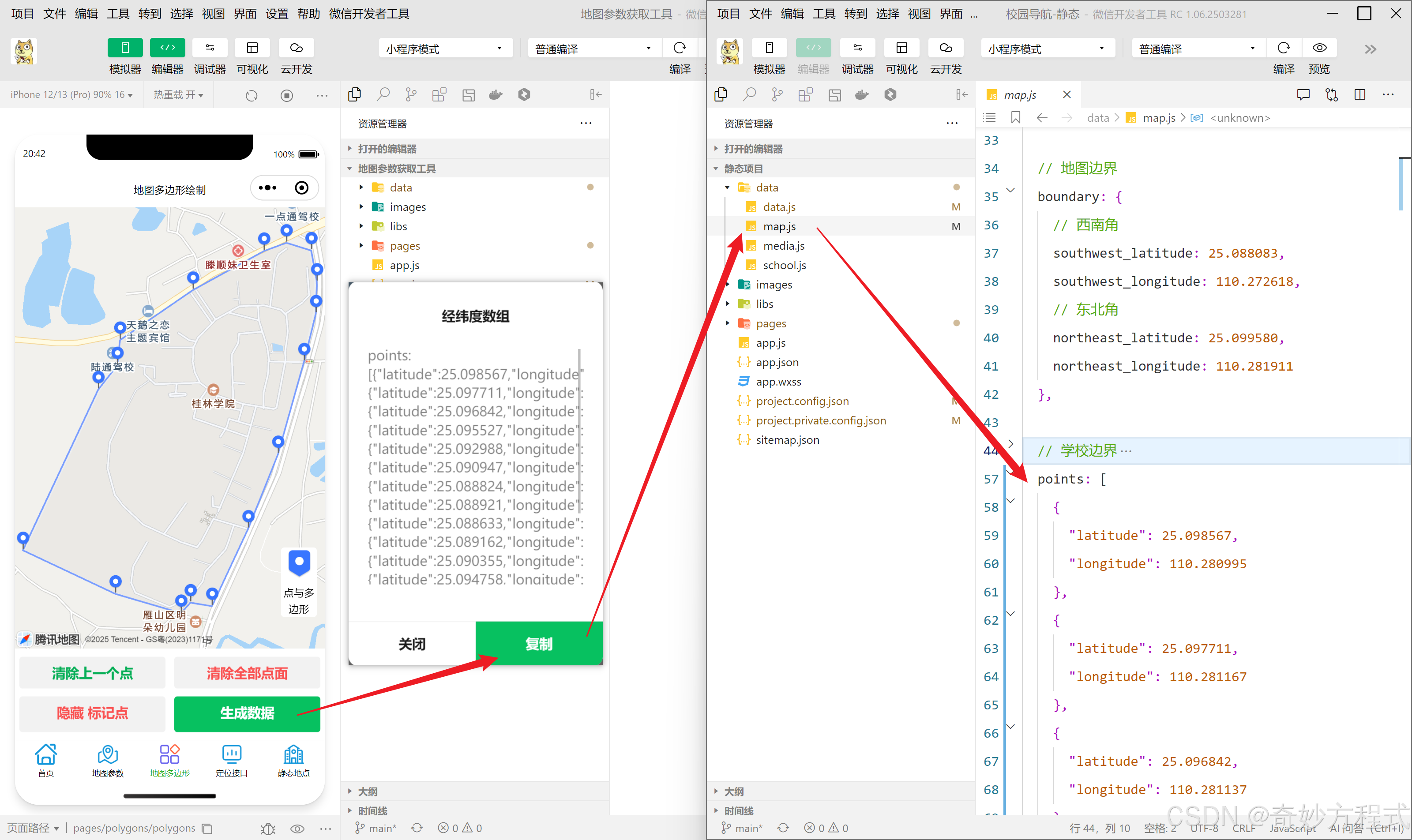Toggle the 模拟器 panel button on left
This screenshot has width=1412, height=840.
point(125,48)
